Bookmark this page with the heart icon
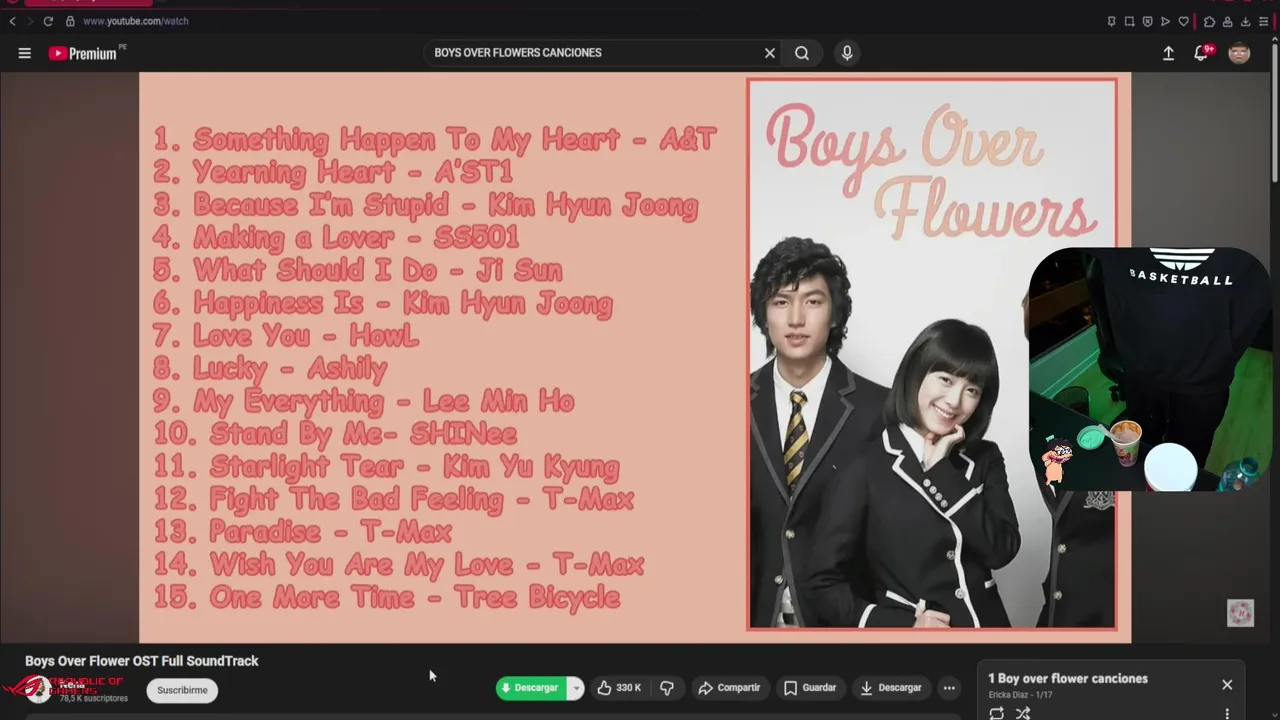 click(x=1183, y=21)
